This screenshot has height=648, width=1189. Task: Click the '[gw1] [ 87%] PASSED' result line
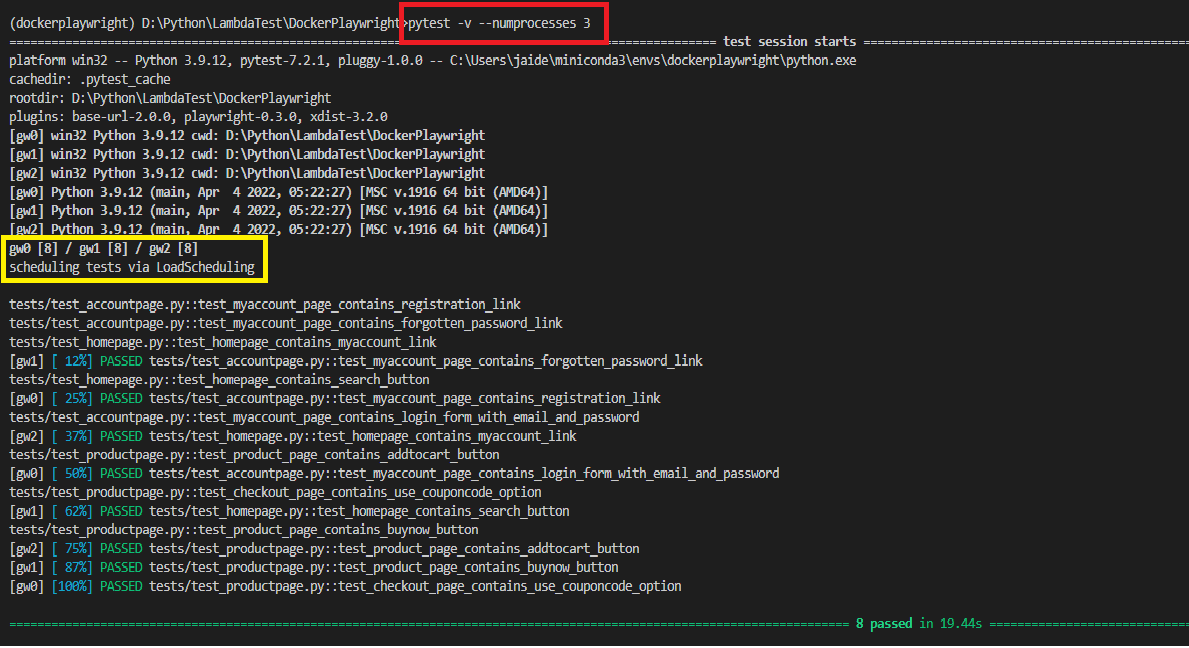pos(314,568)
